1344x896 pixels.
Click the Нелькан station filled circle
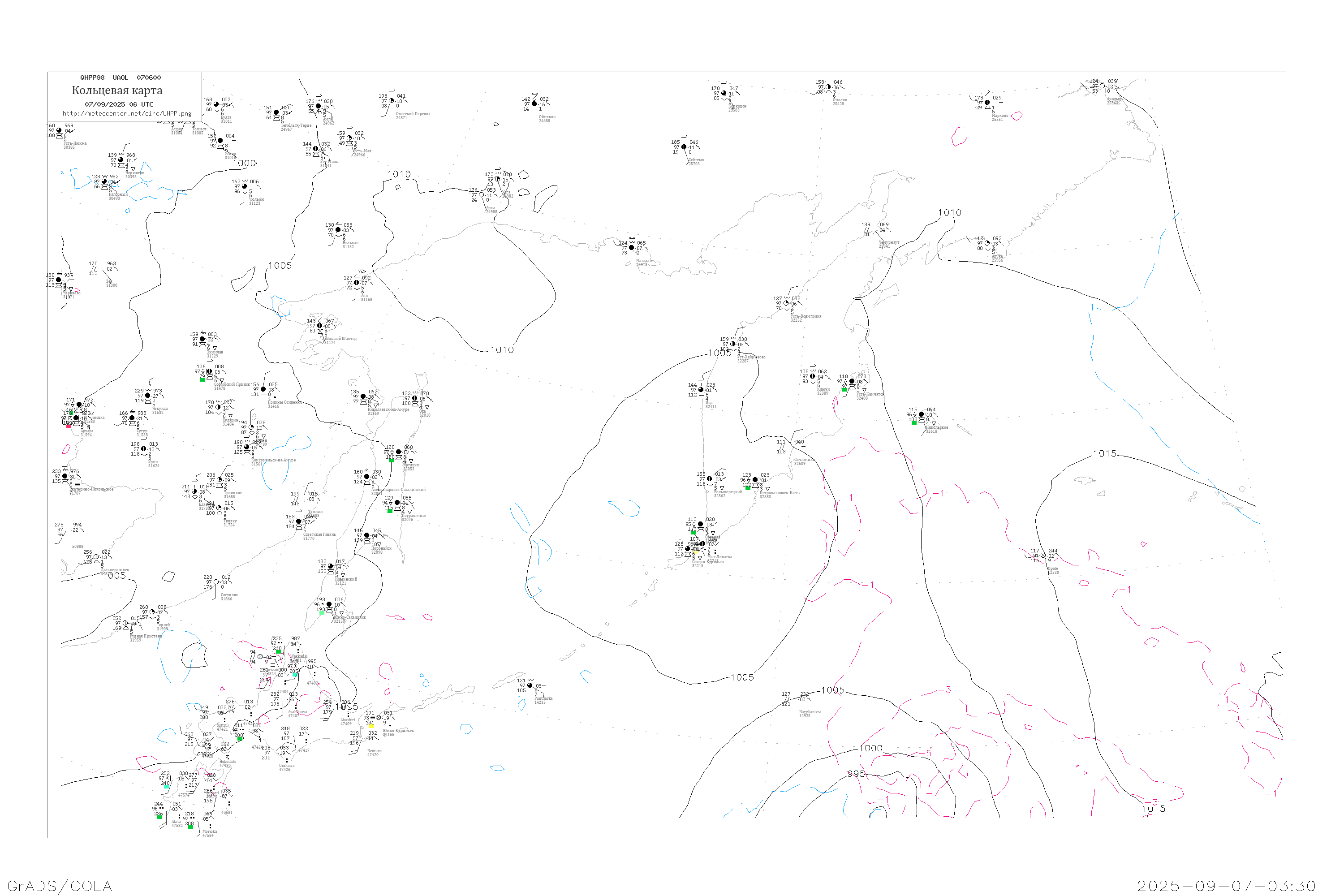338,230
